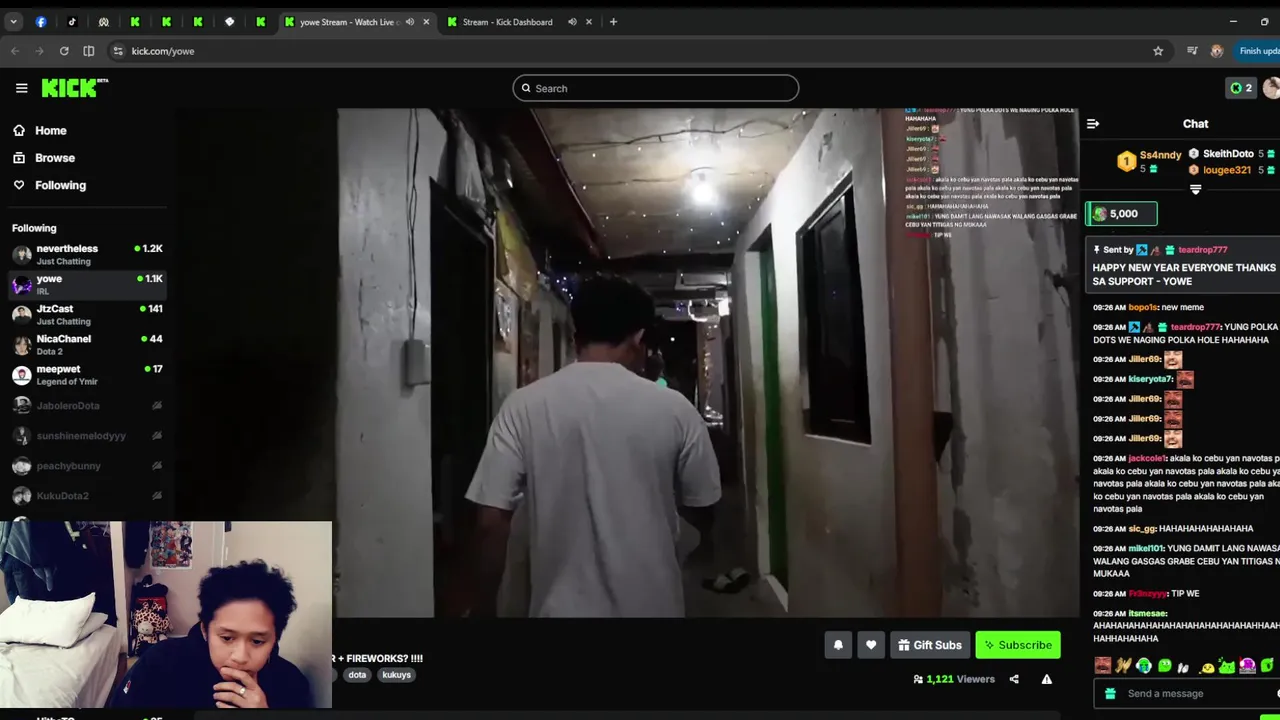
Task: Click the Gift Subs button
Action: 930,645
